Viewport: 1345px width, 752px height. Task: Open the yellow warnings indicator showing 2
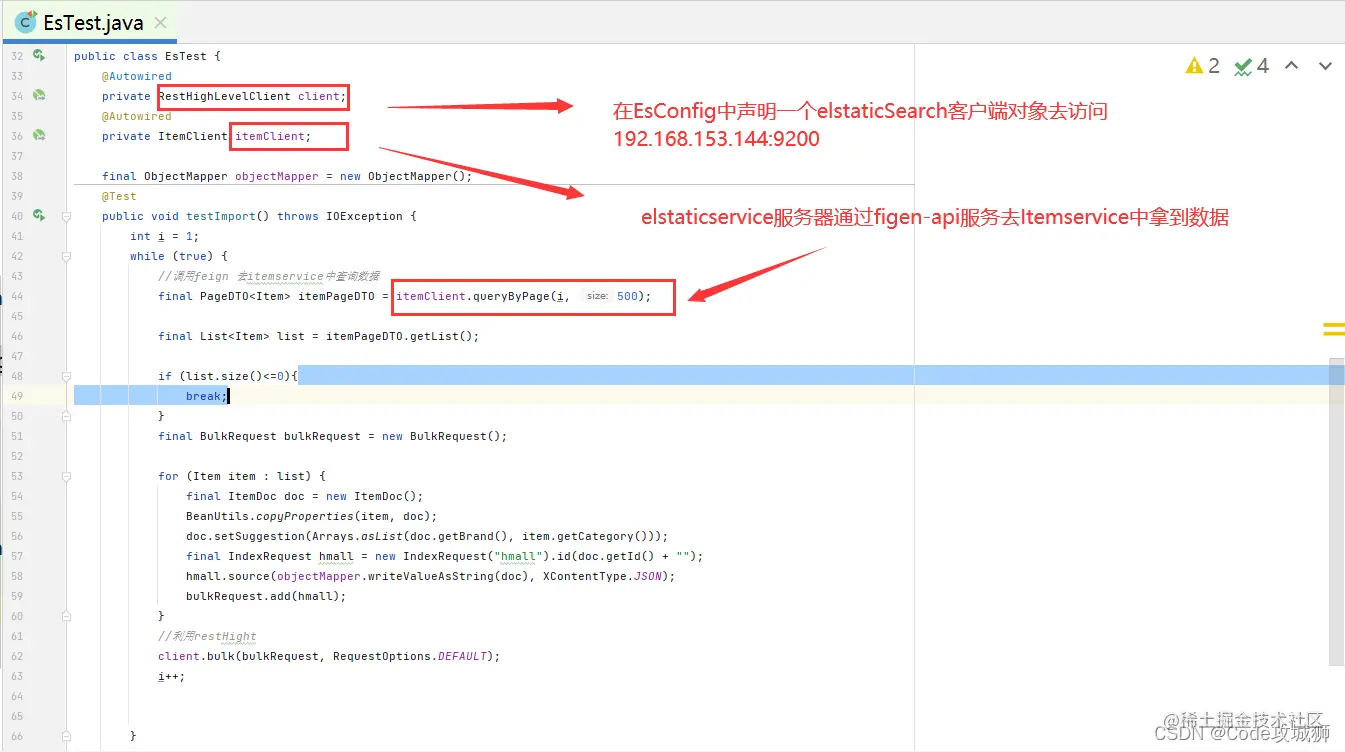(1203, 66)
